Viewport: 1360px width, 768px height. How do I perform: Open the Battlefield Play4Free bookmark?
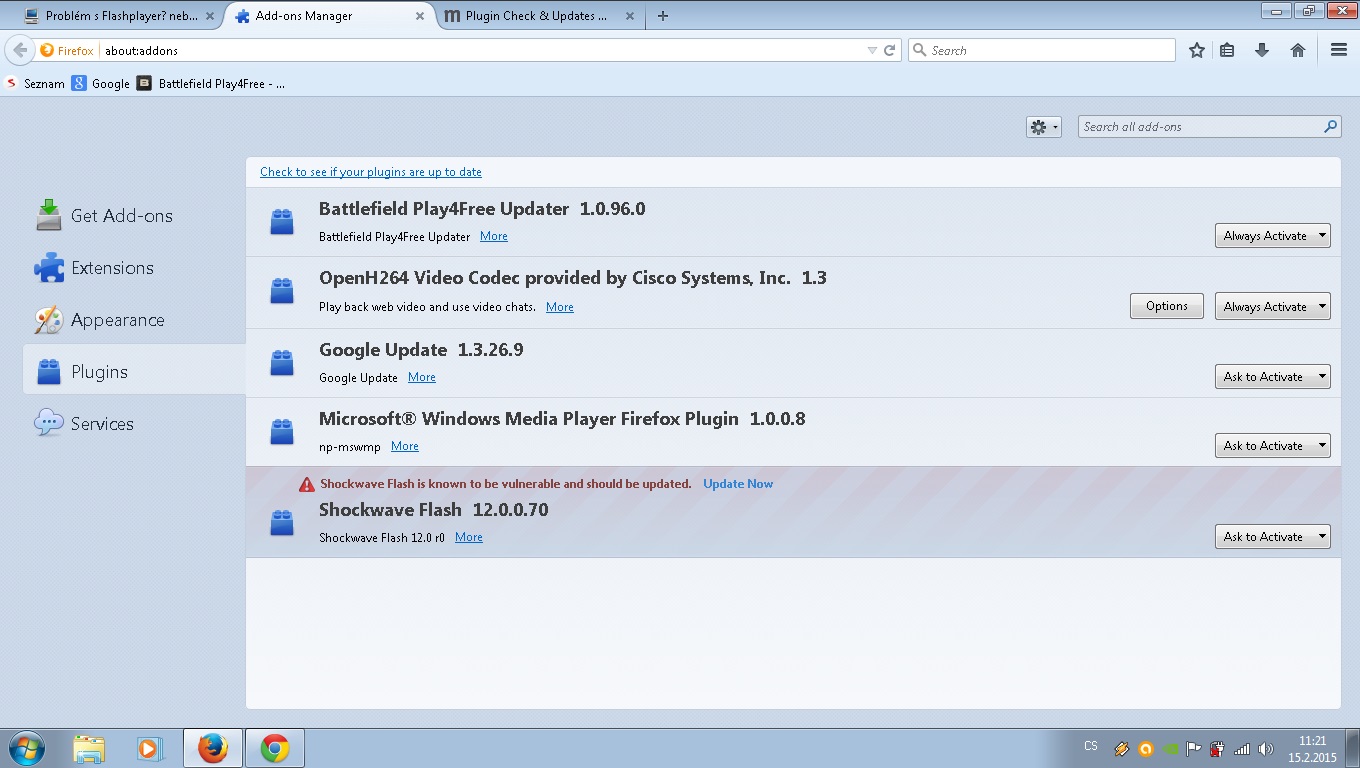(x=211, y=84)
